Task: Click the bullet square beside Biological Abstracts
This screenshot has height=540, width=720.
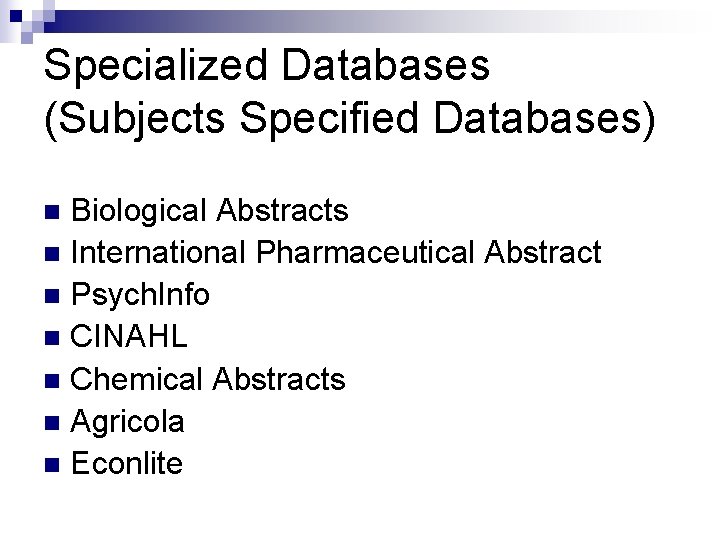Action: (x=52, y=212)
